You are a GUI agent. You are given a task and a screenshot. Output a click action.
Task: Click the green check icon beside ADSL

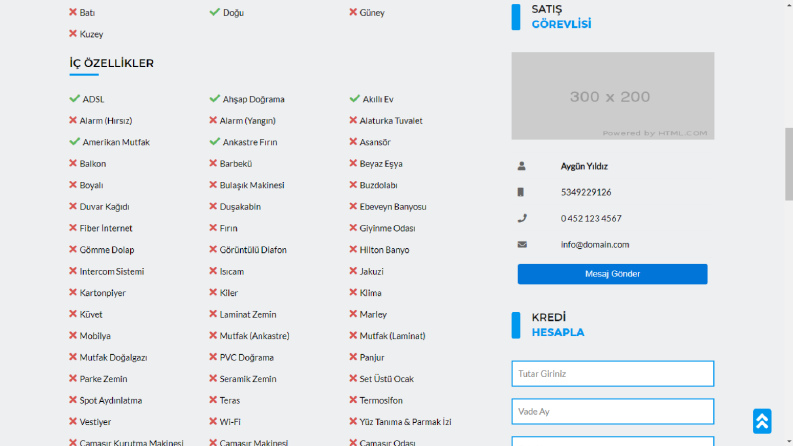pos(74,99)
